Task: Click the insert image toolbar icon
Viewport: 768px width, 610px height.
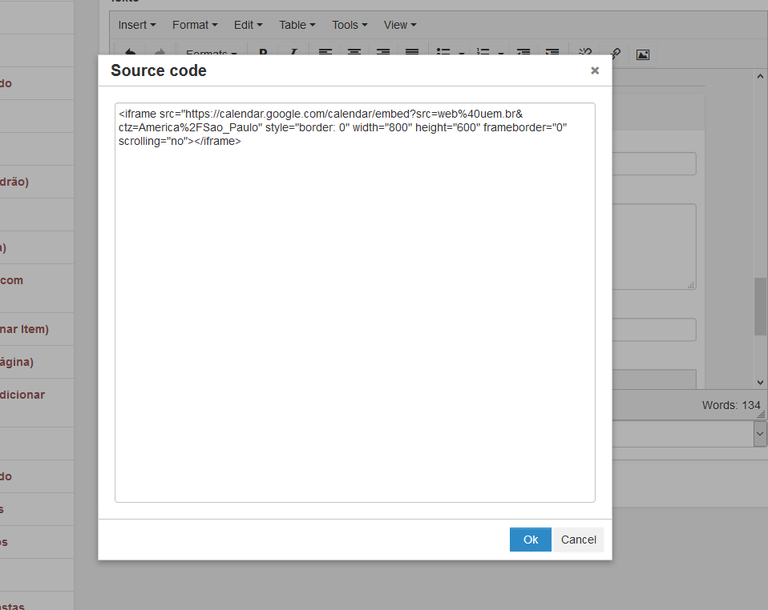Action: click(x=643, y=54)
